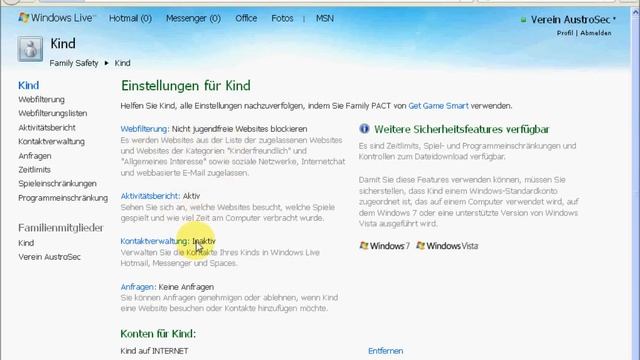Open Zeitlimits in the sidebar

(x=34, y=170)
